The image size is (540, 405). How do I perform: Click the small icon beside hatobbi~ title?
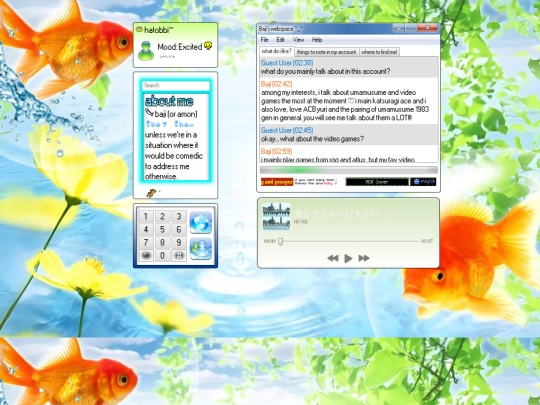tap(139, 29)
